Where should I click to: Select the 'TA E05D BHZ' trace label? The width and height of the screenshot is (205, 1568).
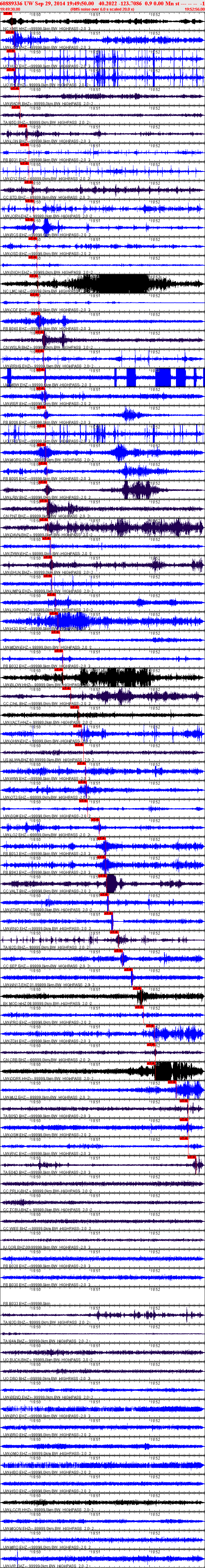tap(15, 1116)
